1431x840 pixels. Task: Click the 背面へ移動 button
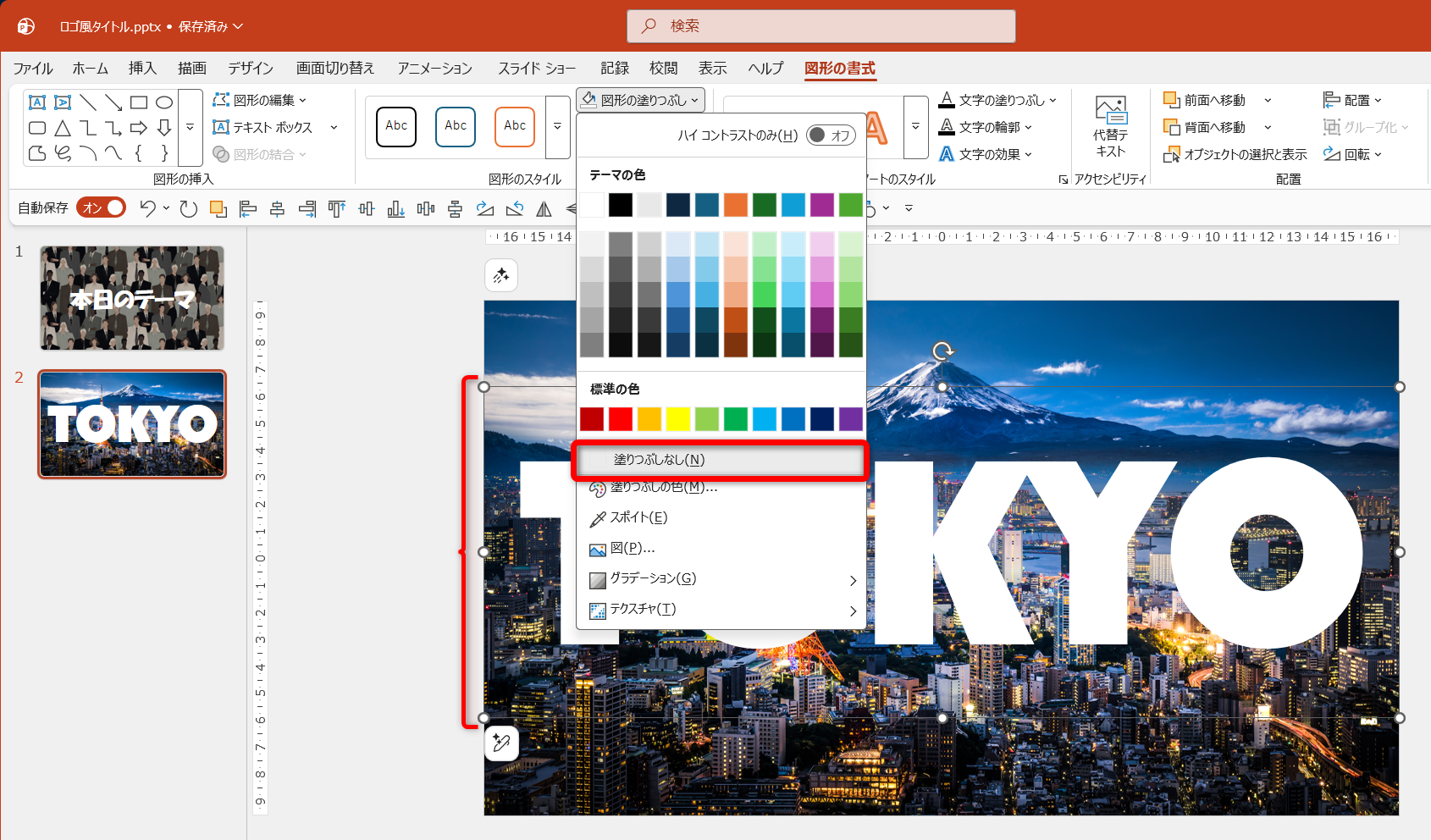coord(1205,128)
